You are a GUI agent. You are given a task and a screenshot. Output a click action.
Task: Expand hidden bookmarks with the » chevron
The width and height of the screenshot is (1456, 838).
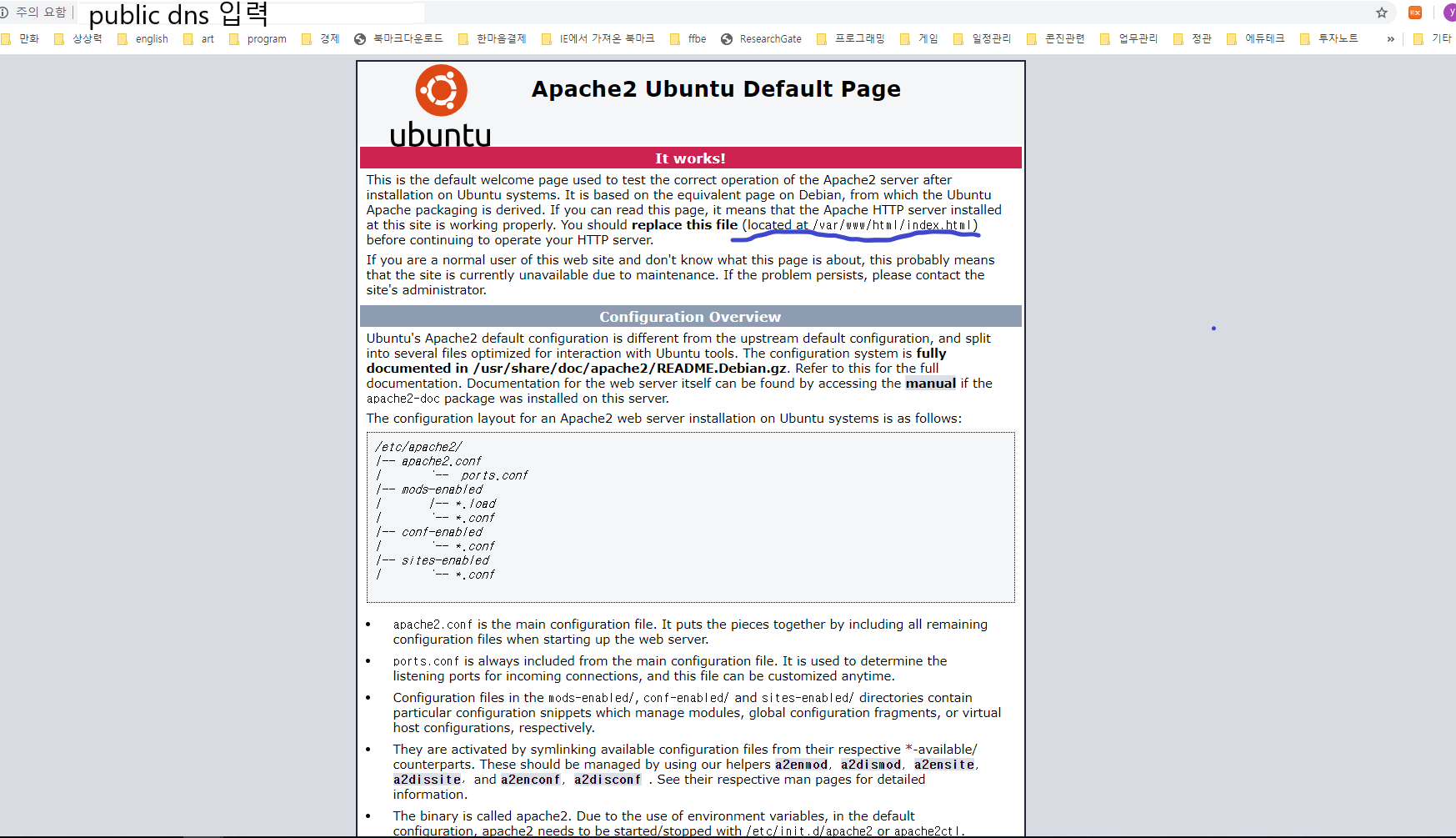coord(1390,38)
